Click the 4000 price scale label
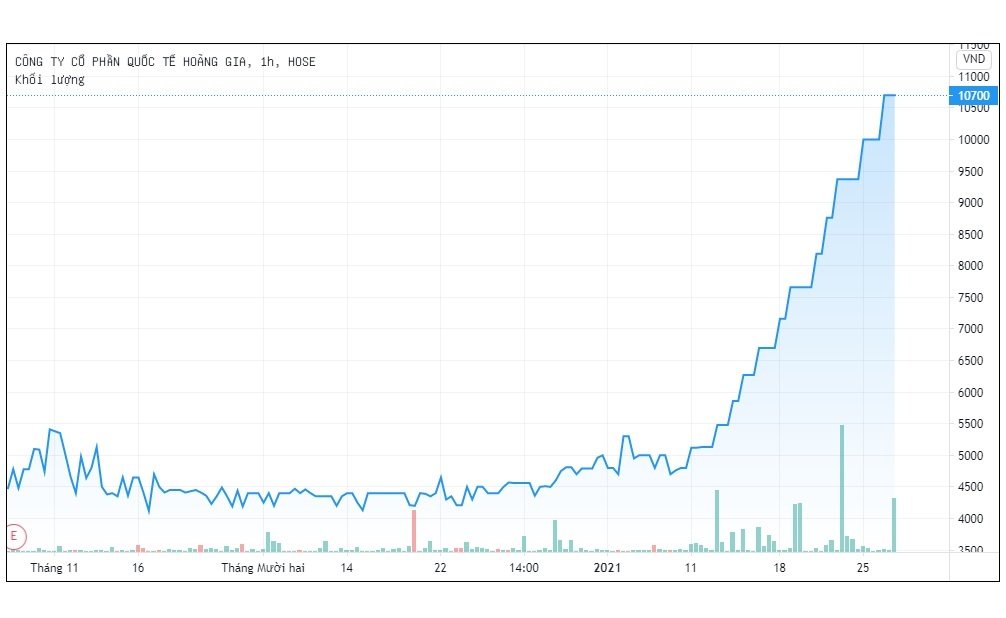Screen dimensions: 1006x618 [974, 519]
